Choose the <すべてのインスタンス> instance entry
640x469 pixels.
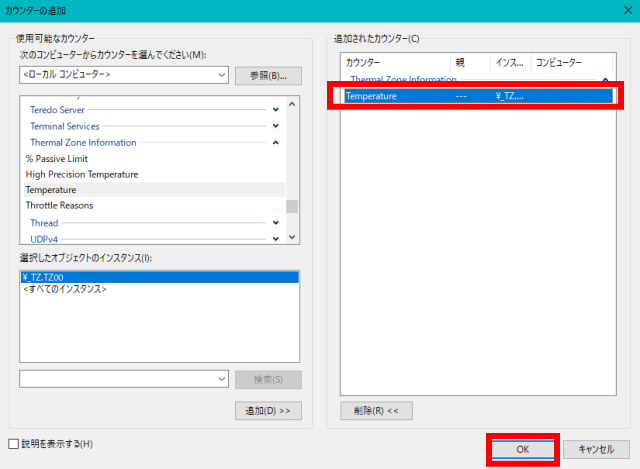coord(64,289)
